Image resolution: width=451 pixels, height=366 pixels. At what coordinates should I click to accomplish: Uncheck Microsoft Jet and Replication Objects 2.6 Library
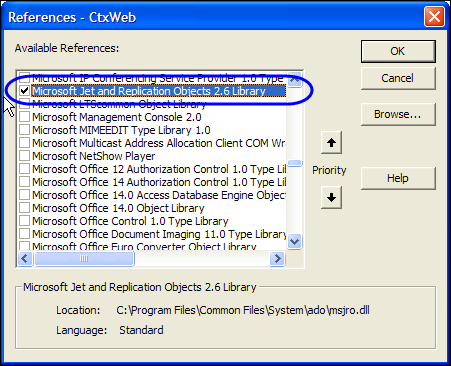click(24, 91)
